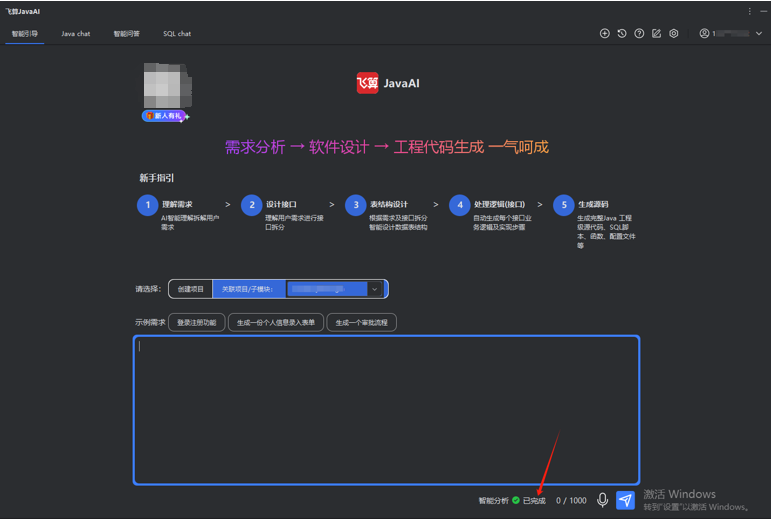Minimize the 飞算JavaAI panel

pyautogui.click(x=764, y=11)
